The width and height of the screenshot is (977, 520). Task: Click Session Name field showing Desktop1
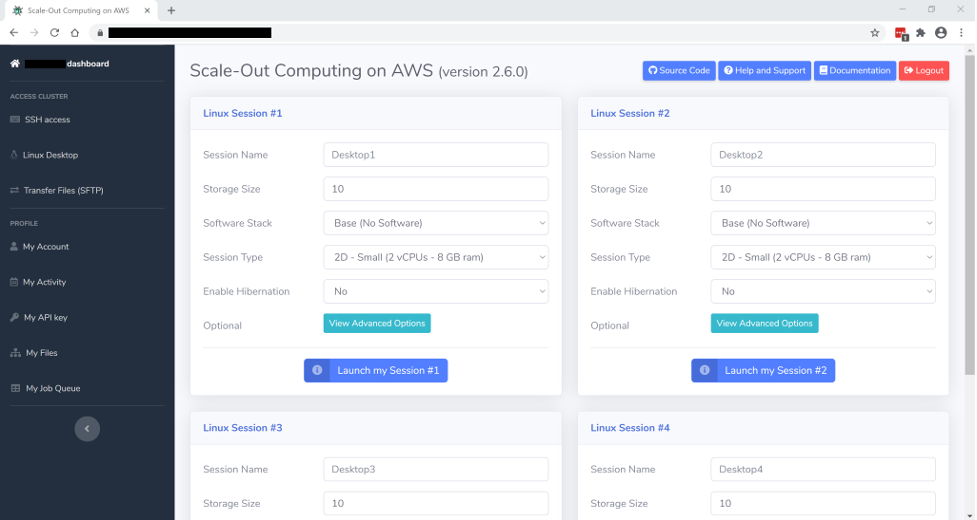click(436, 154)
